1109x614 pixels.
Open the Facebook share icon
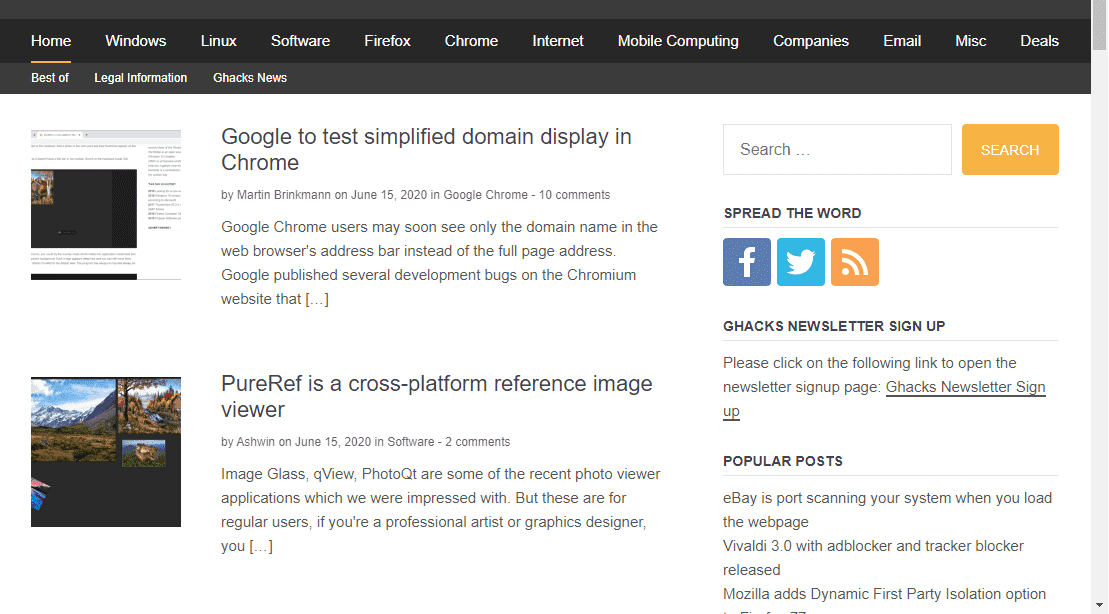pyautogui.click(x=746, y=262)
